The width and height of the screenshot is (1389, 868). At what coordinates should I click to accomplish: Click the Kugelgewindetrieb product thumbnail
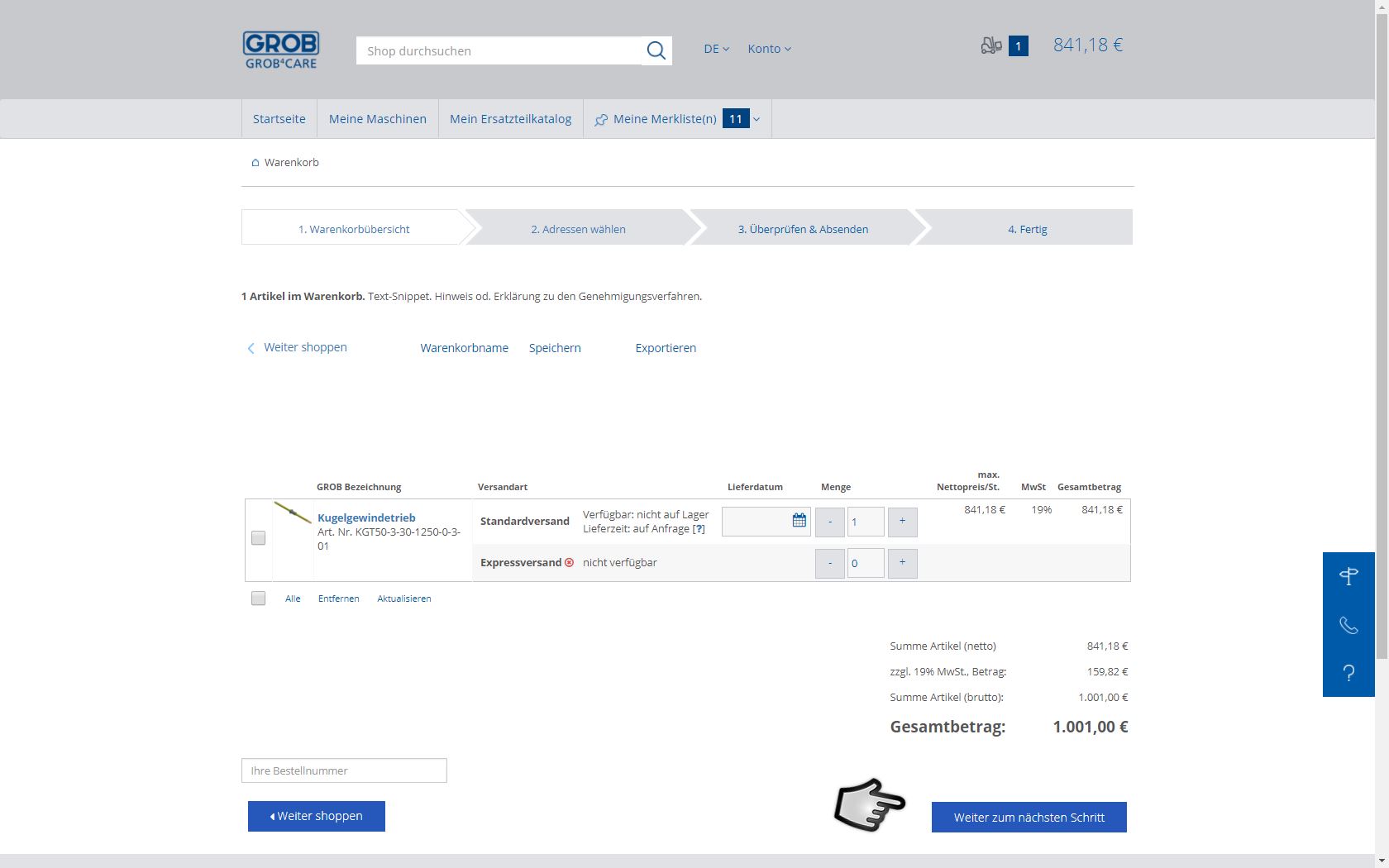(x=293, y=513)
